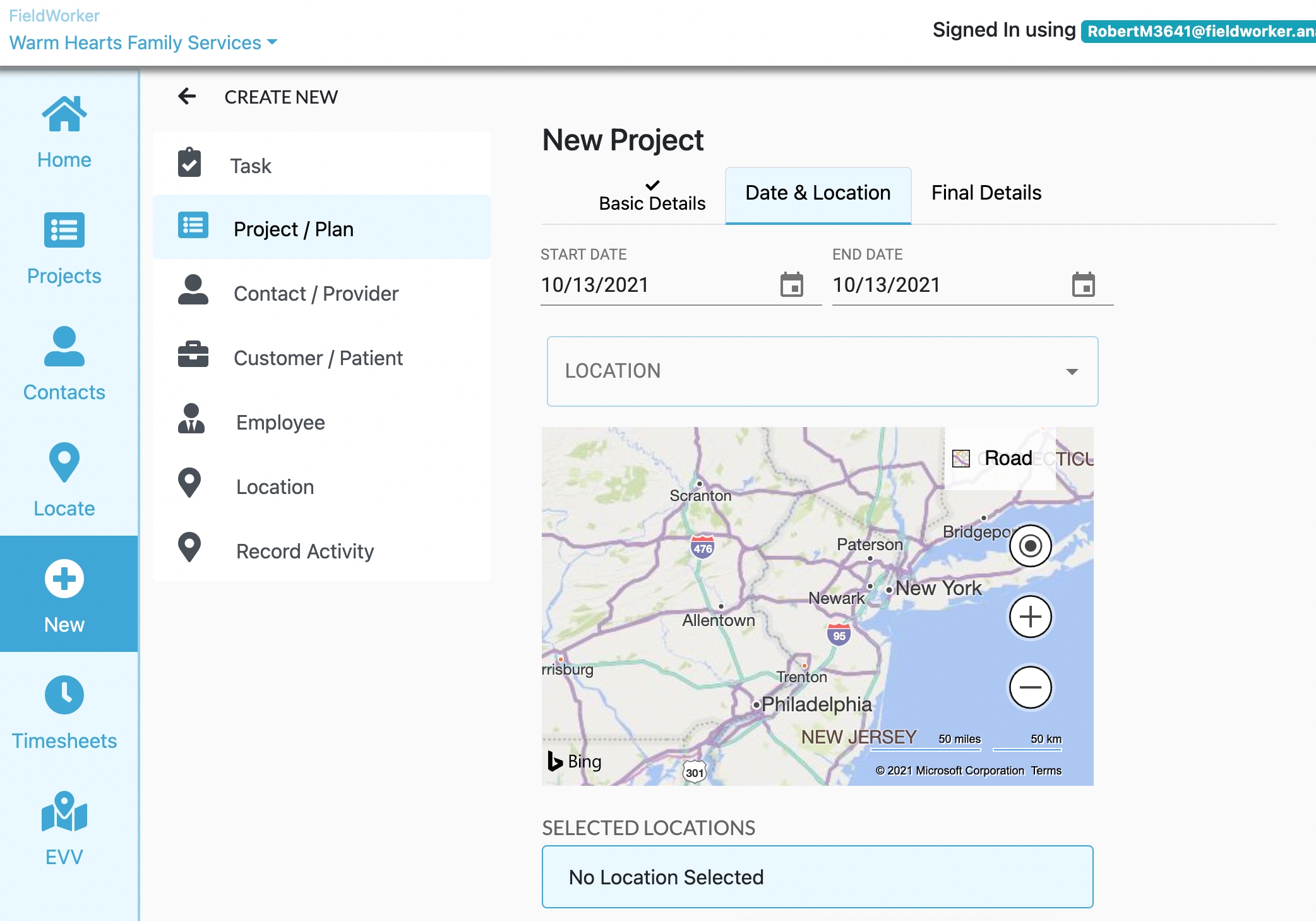The height and width of the screenshot is (921, 1316).
Task: Select Customer / Patient create option
Action: 318,358
